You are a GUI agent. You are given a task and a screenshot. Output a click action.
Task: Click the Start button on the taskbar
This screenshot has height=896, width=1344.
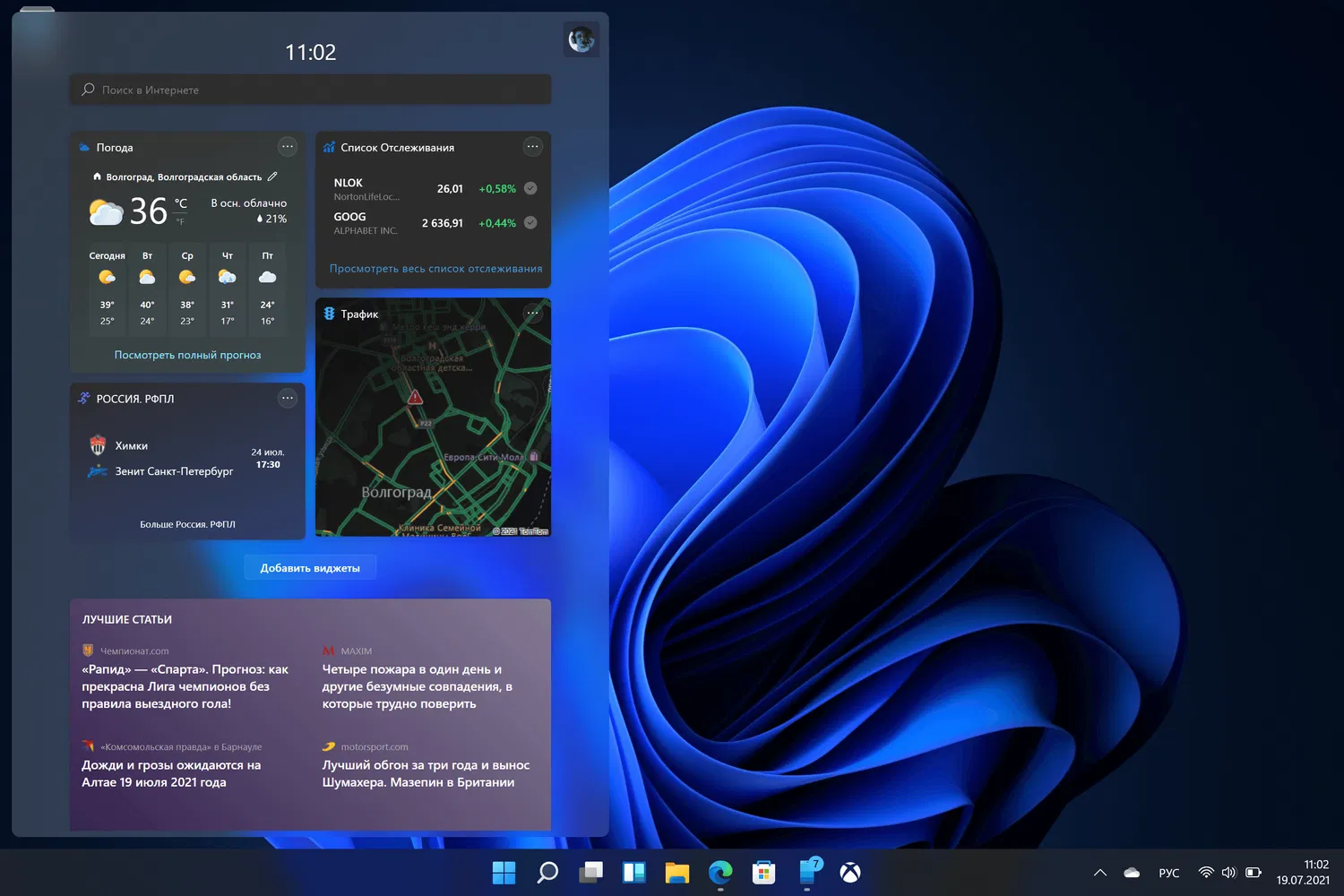[x=504, y=873]
